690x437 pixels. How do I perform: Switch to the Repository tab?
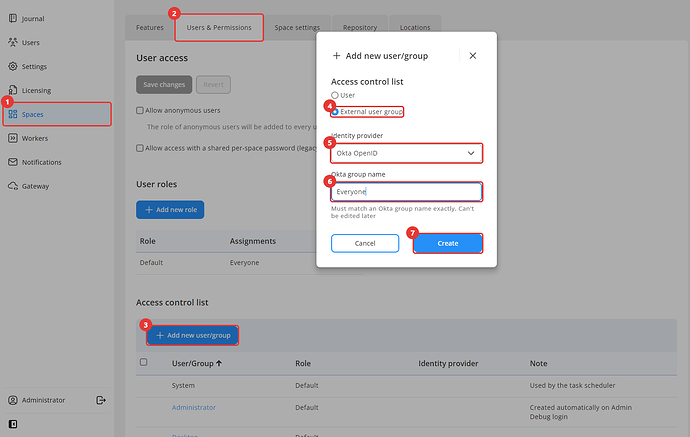360,27
